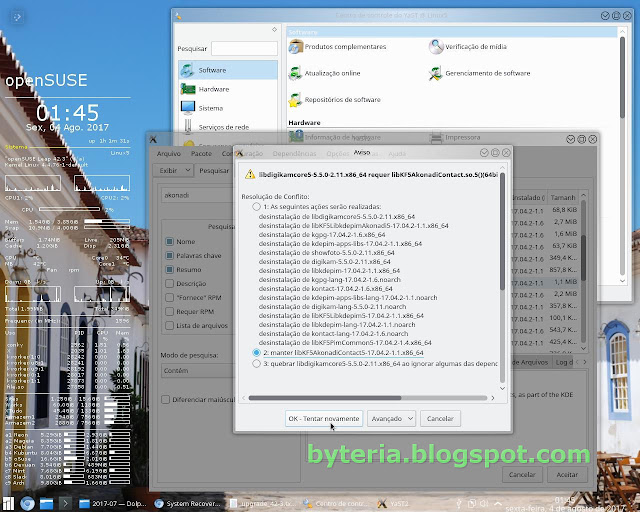This screenshot has height=512, width=640.
Task: Click the application launcher icon in taskbar
Action: click(x=8, y=503)
